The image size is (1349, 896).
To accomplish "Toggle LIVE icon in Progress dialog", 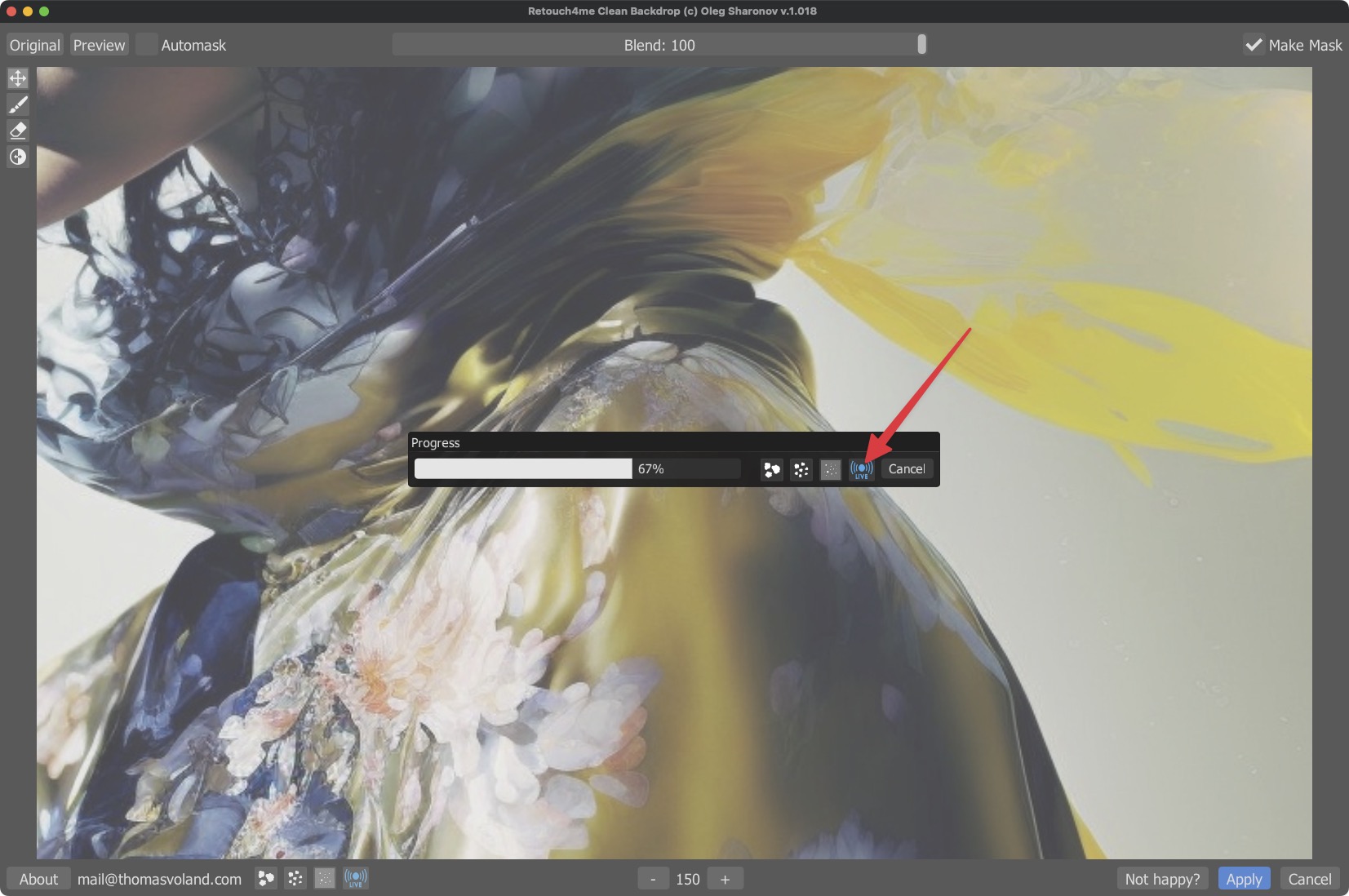I will [862, 469].
